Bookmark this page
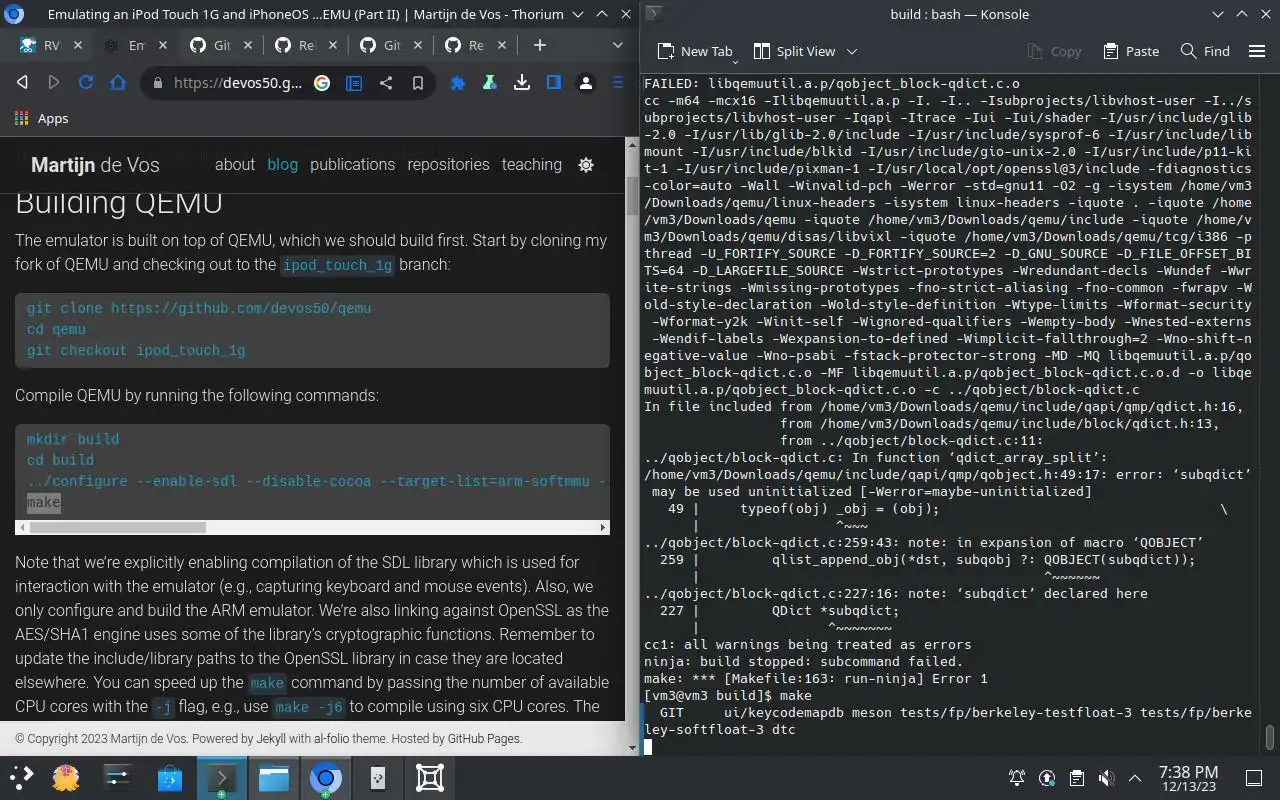This screenshot has height=800, width=1280. pos(418,83)
